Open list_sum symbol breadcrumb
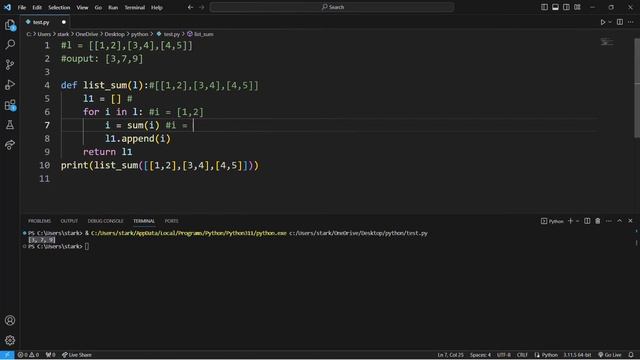 pos(200,34)
